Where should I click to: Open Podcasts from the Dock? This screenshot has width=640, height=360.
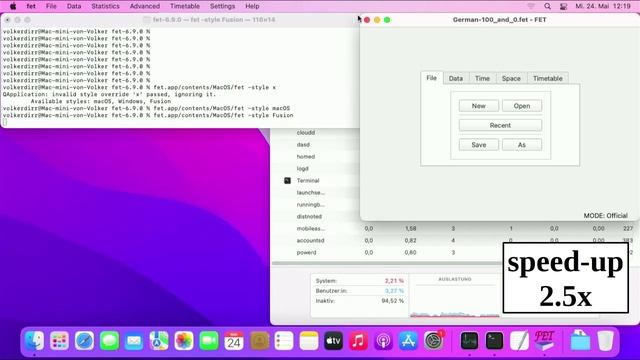pyautogui.click(x=383, y=340)
